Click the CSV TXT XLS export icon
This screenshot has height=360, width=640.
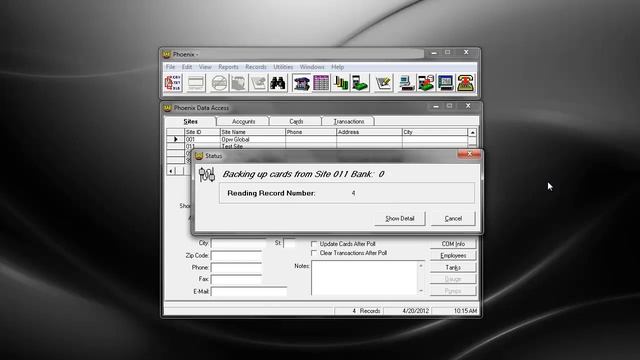click(173, 83)
